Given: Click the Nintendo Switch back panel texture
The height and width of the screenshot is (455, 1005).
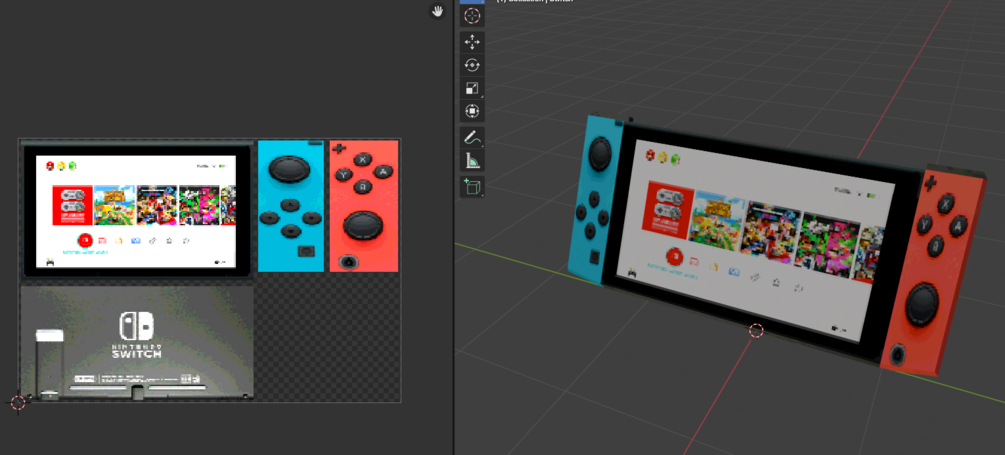Looking at the screenshot, I should click(137, 343).
